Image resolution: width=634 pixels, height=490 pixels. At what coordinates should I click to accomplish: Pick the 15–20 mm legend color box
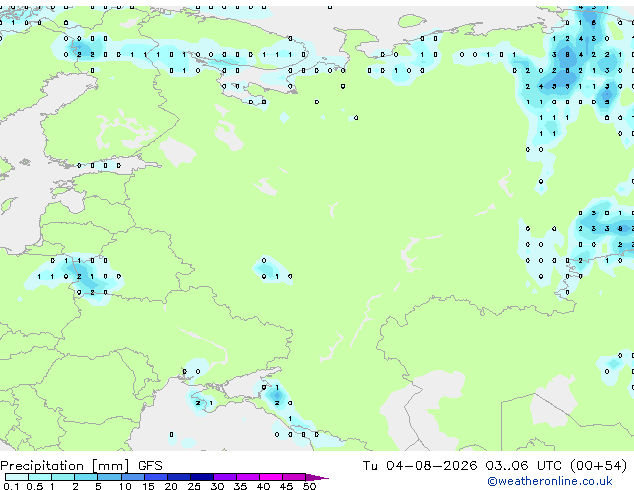[x=155, y=477]
